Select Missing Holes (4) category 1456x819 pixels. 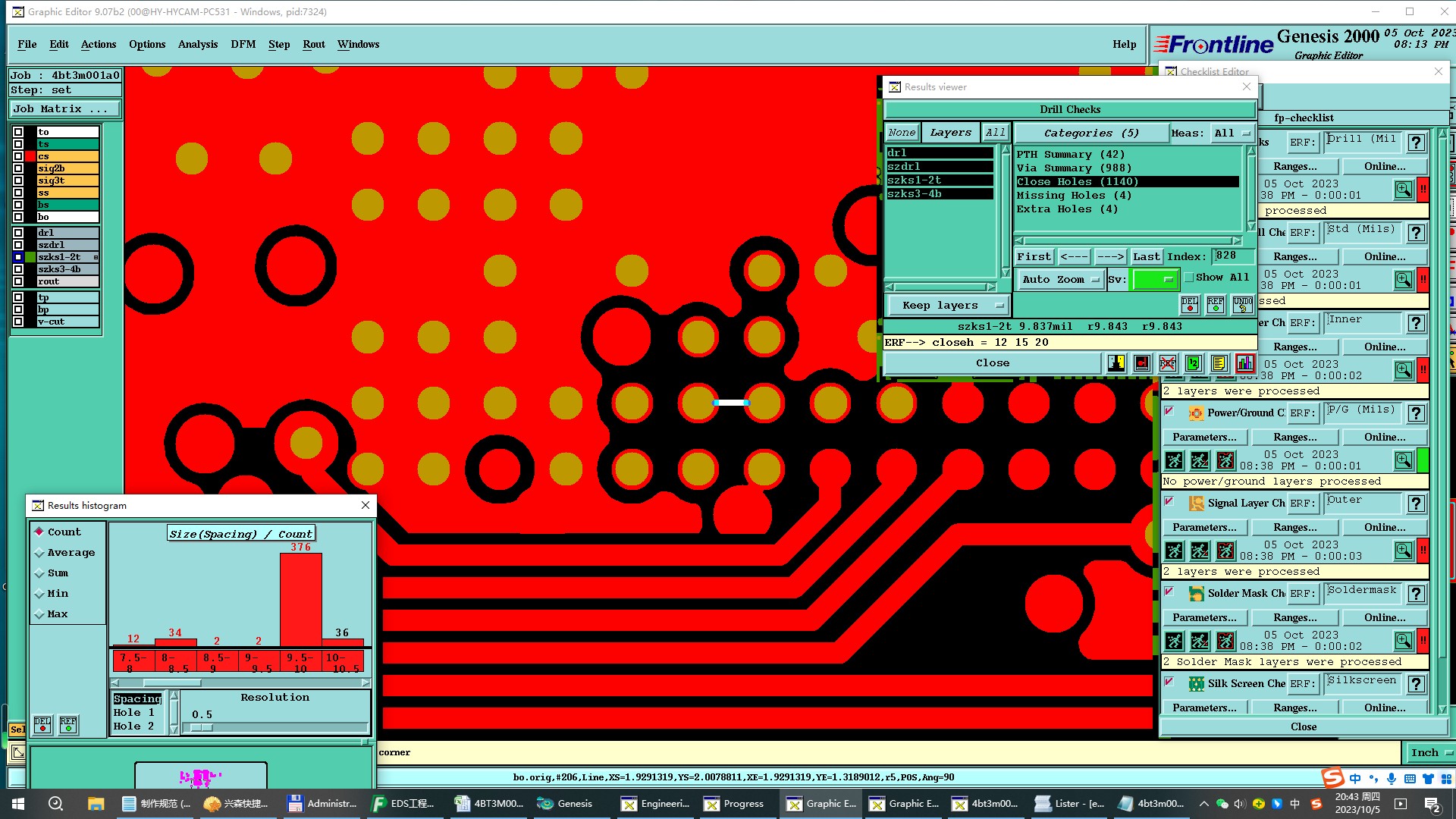[x=1073, y=196]
